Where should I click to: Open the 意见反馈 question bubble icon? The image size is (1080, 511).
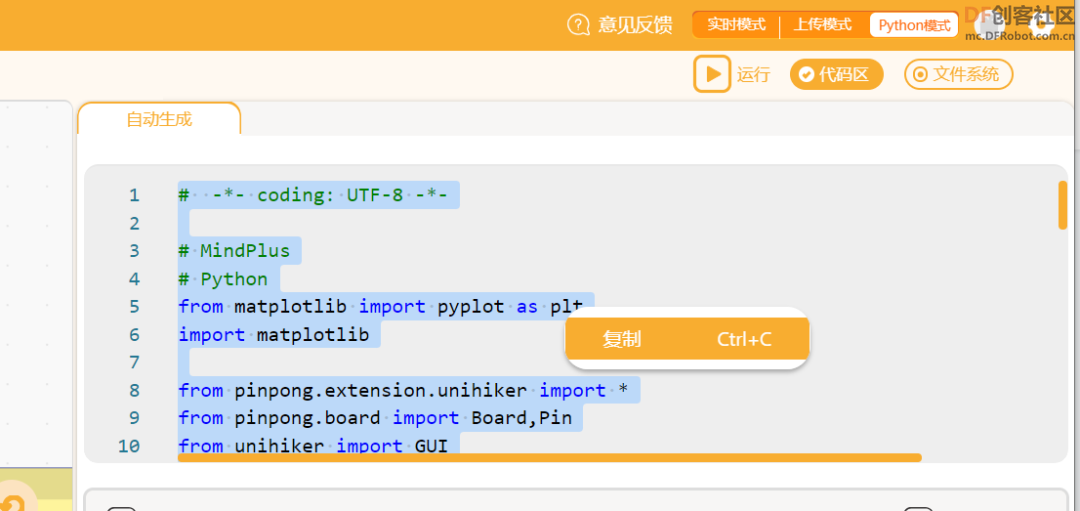579,25
